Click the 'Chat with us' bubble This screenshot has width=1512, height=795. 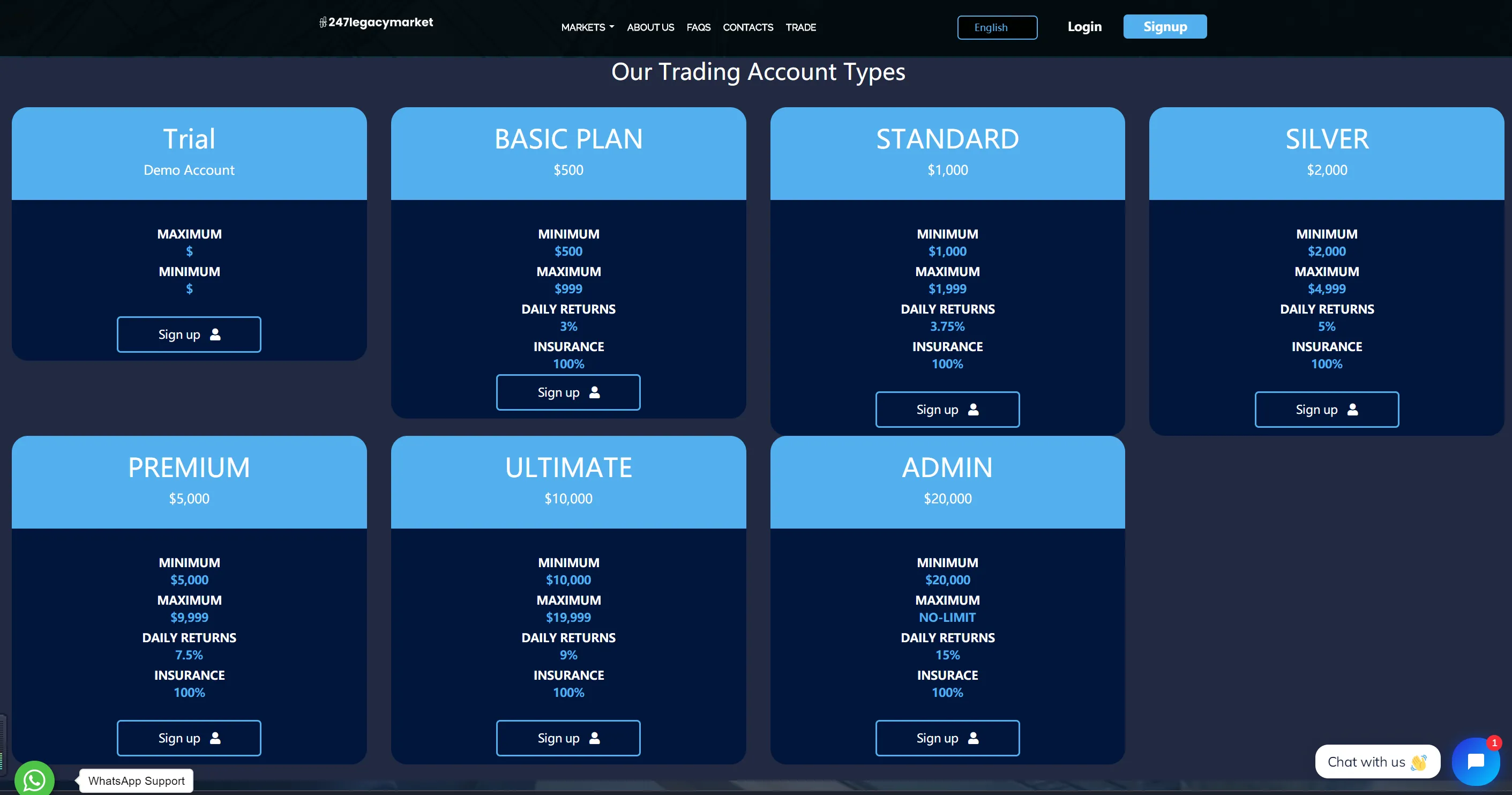pos(1377,762)
